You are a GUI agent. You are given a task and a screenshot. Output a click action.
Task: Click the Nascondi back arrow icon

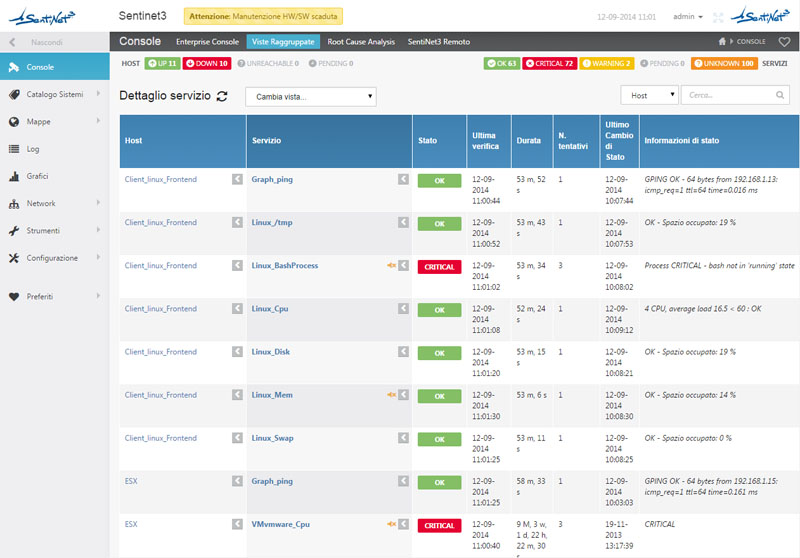(x=12, y=42)
